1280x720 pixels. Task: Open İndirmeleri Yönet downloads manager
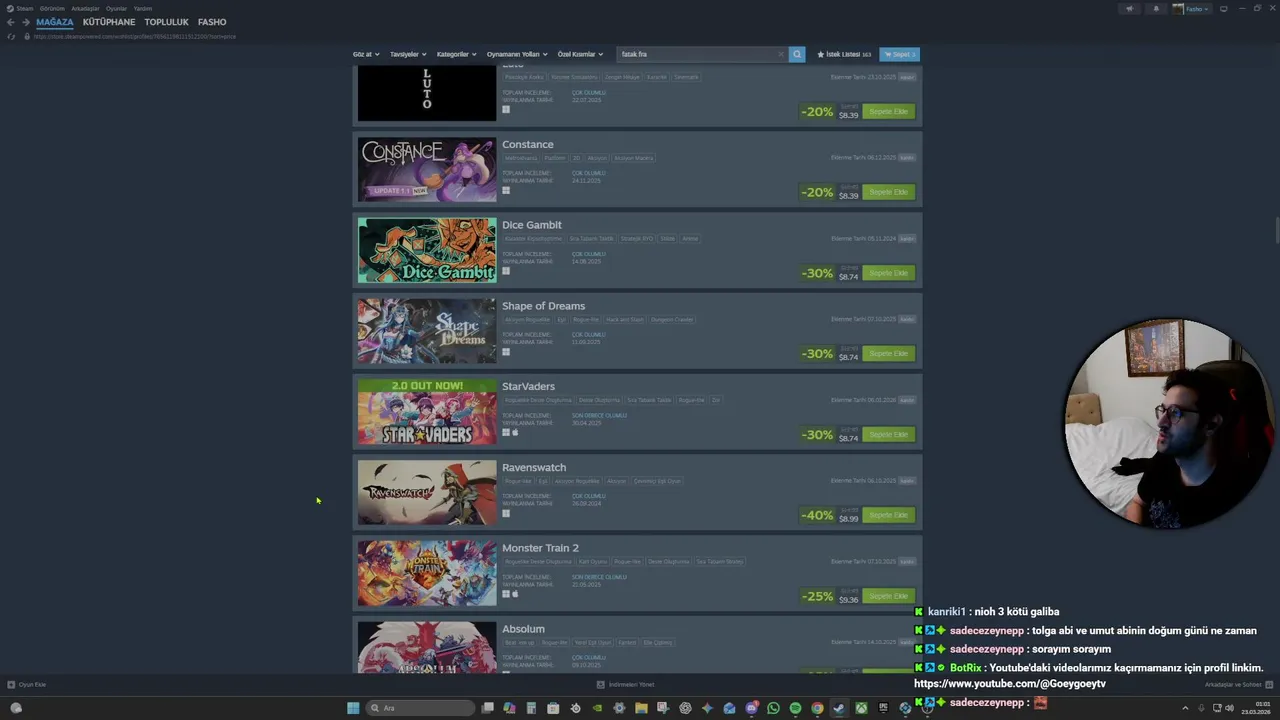tap(625, 685)
